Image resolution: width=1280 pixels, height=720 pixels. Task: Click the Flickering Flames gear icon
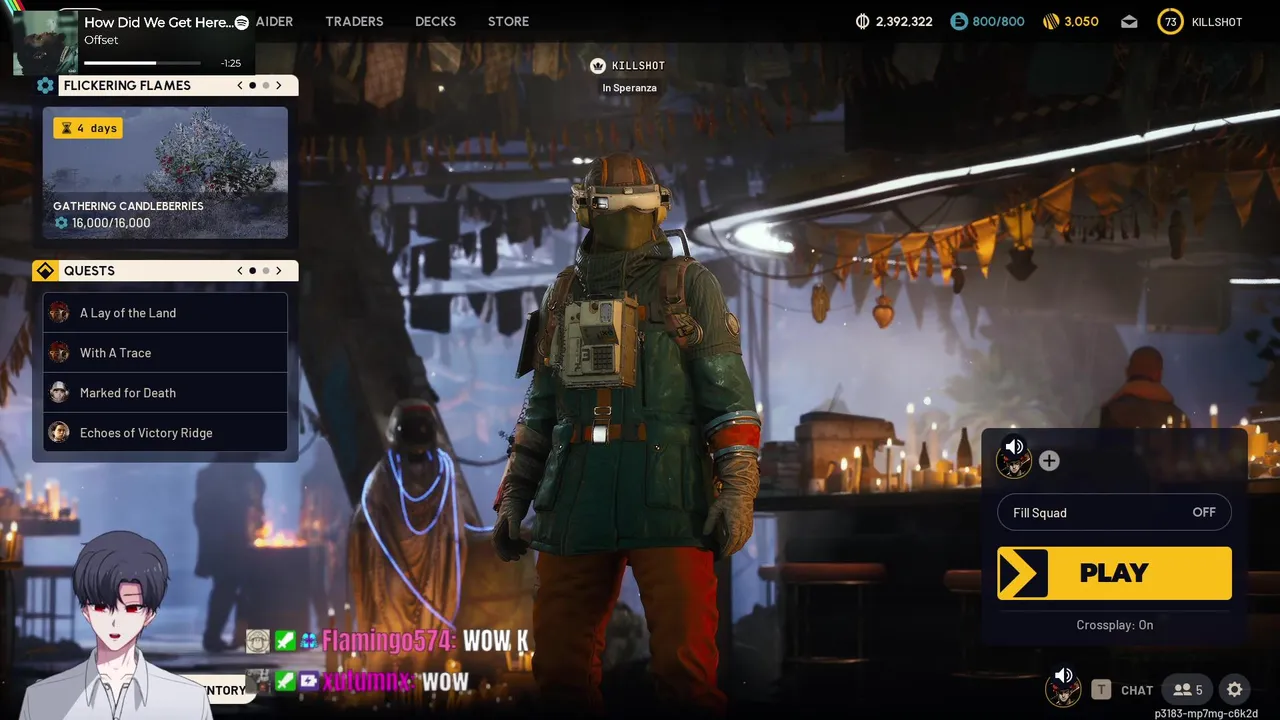[45, 85]
